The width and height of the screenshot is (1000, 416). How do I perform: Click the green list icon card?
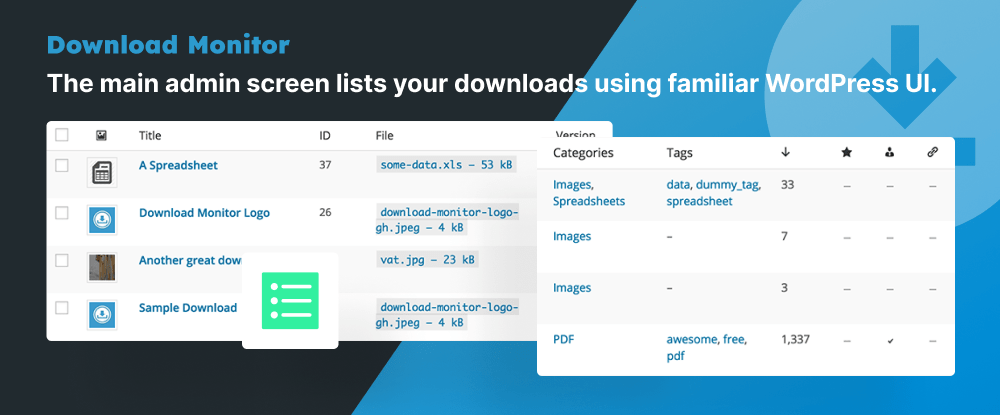pyautogui.click(x=290, y=301)
